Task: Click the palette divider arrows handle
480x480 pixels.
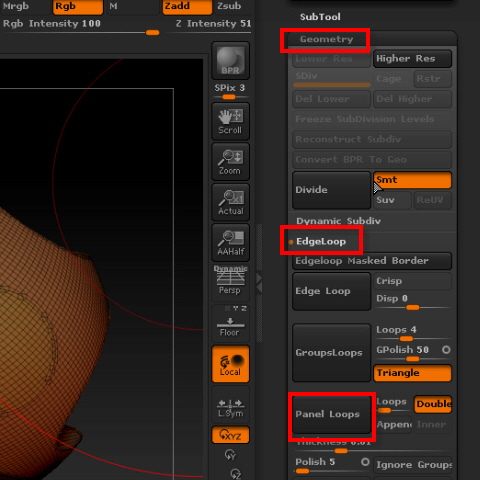Action: pos(259,283)
